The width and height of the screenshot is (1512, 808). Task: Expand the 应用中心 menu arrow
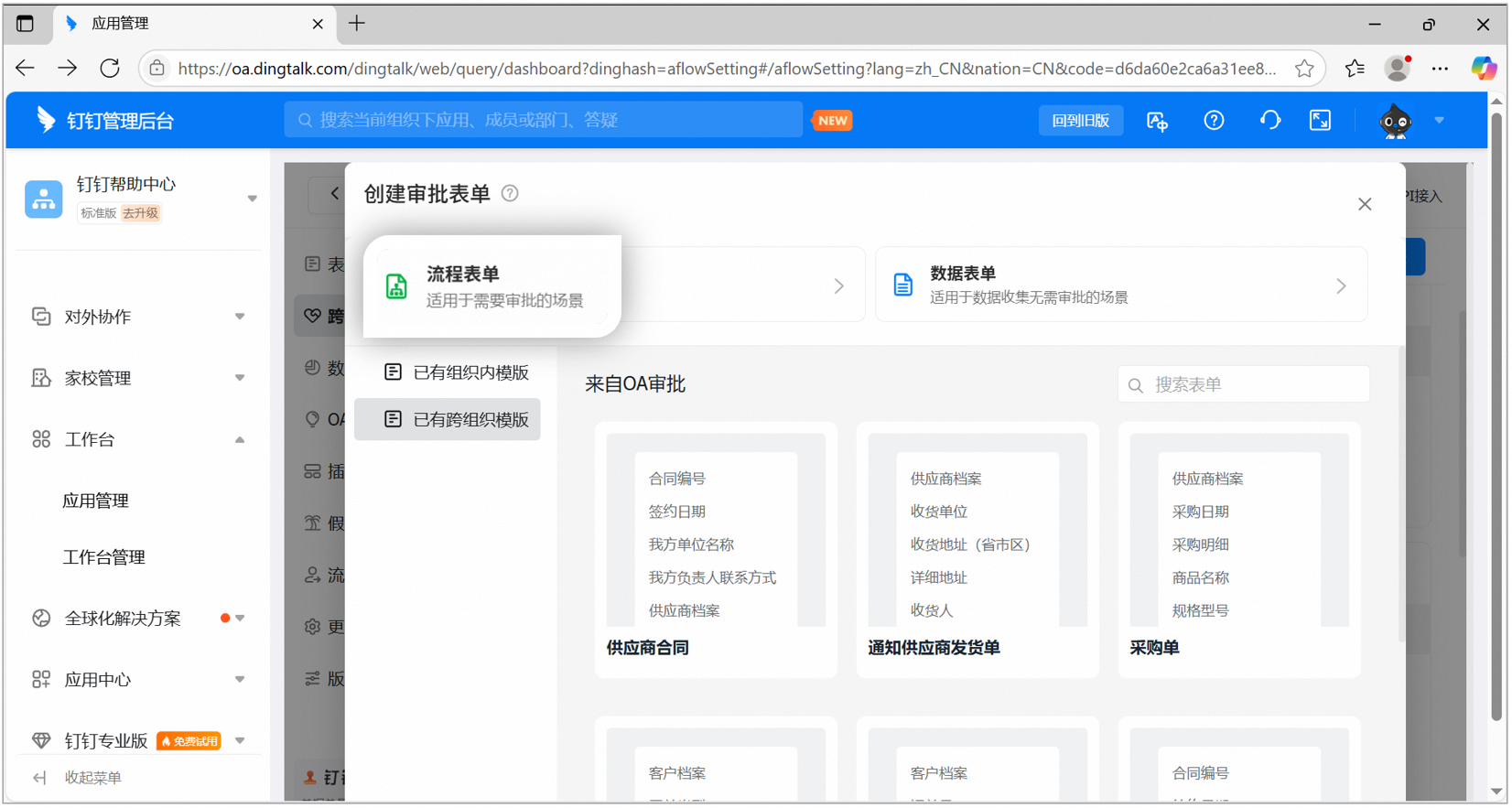point(240,680)
